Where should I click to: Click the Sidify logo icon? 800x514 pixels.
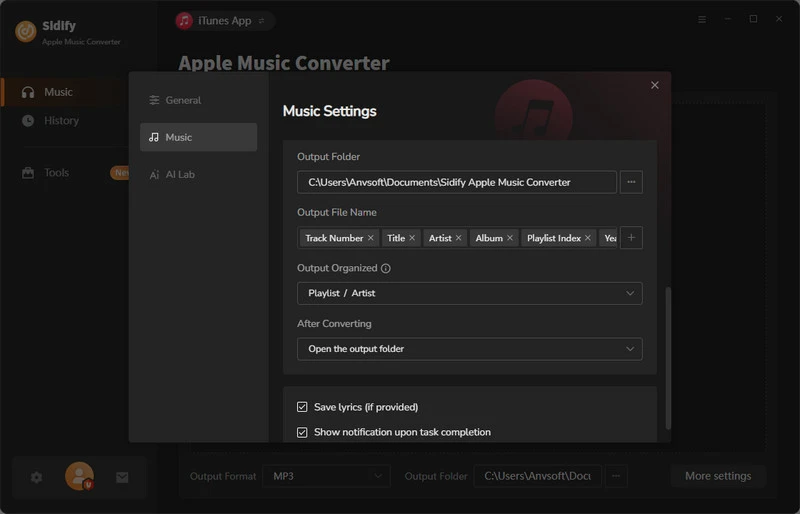pos(26,32)
